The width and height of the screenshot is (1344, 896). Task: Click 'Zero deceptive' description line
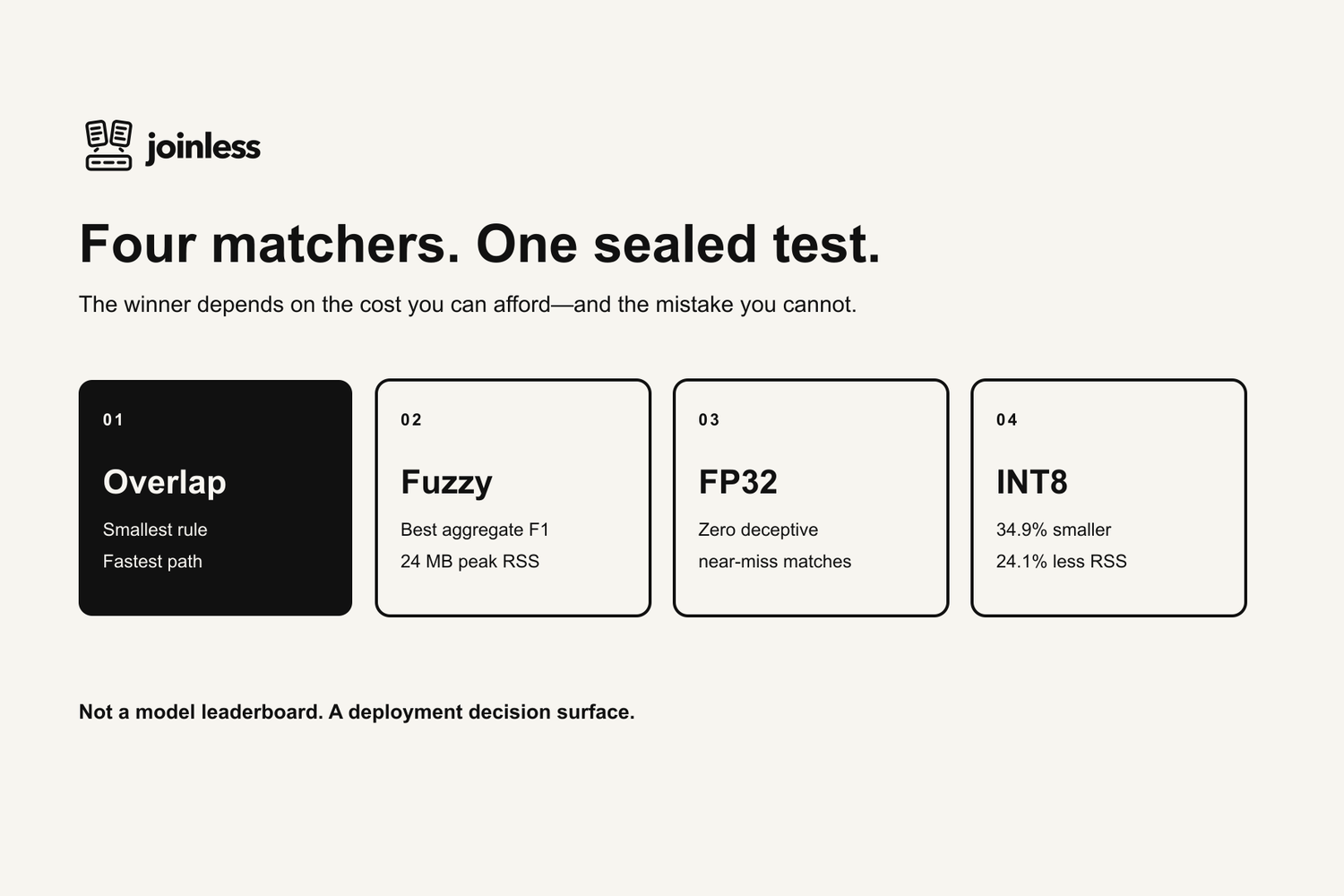758,530
